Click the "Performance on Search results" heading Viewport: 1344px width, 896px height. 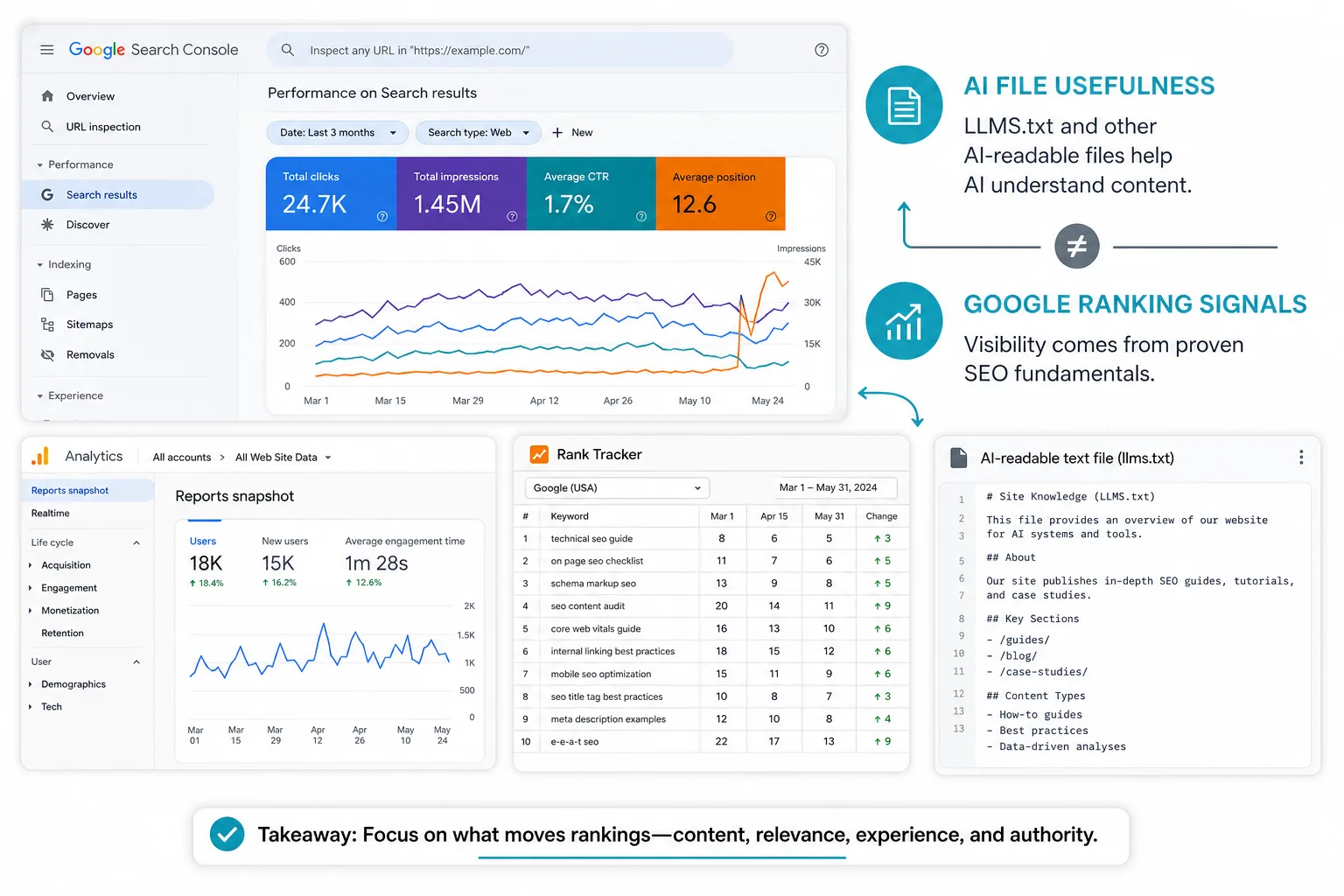tap(373, 93)
